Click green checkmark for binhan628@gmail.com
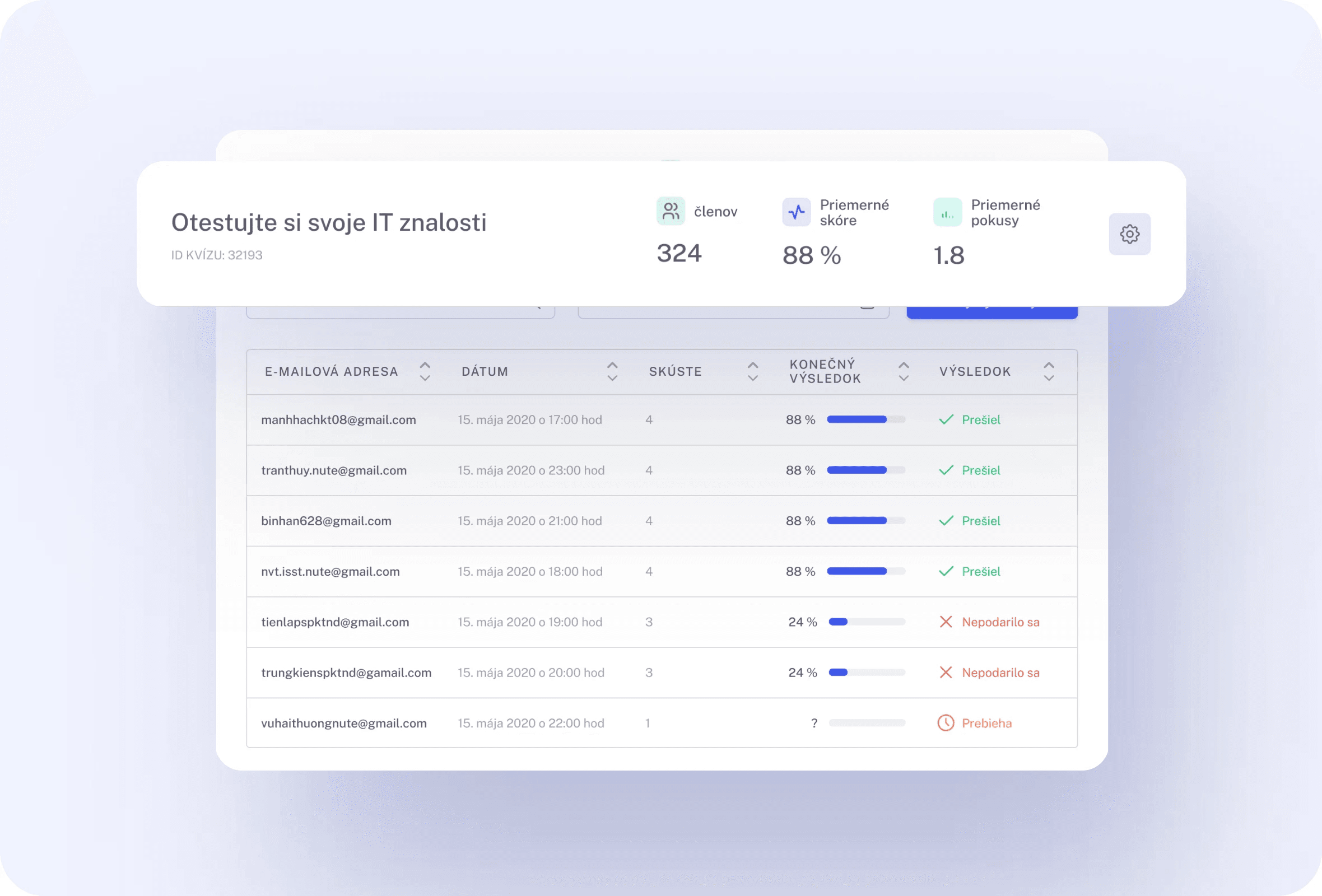Viewport: 1322px width, 896px height. tap(946, 521)
